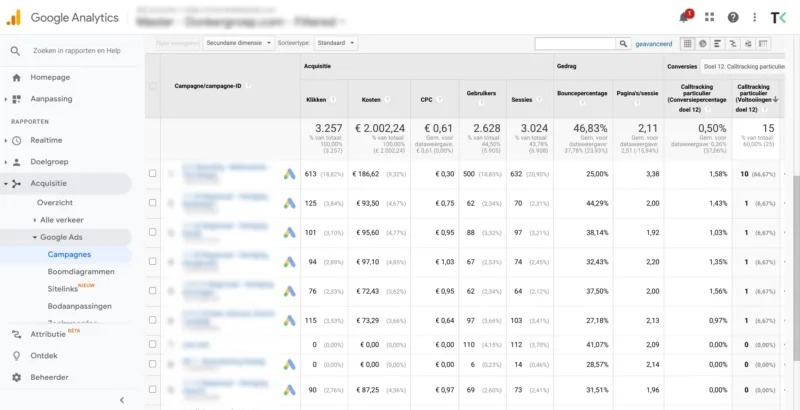Expand the Aanpassing section arrow
This screenshot has height=410, width=800.
click(x=6, y=99)
